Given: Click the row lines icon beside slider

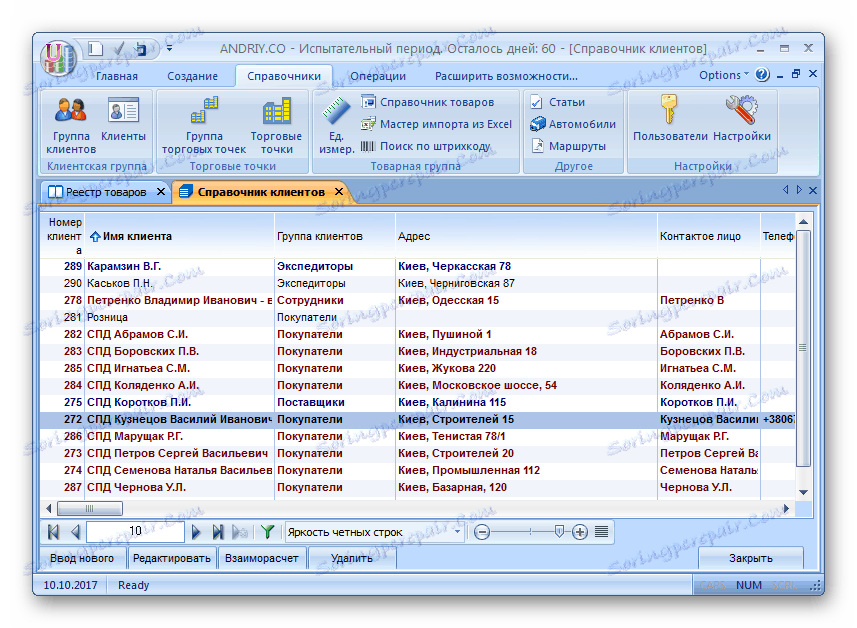Looking at the screenshot, I should pyautogui.click(x=601, y=531).
